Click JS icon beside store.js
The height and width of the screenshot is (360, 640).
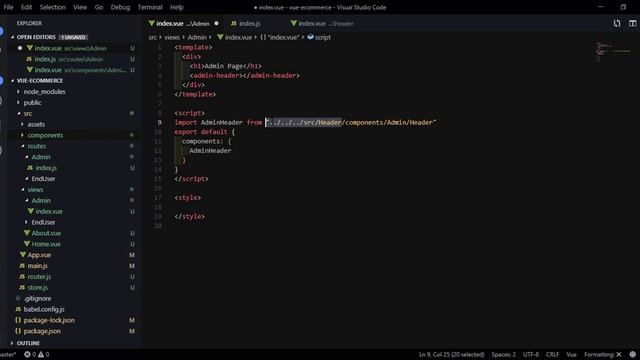click(x=22, y=287)
